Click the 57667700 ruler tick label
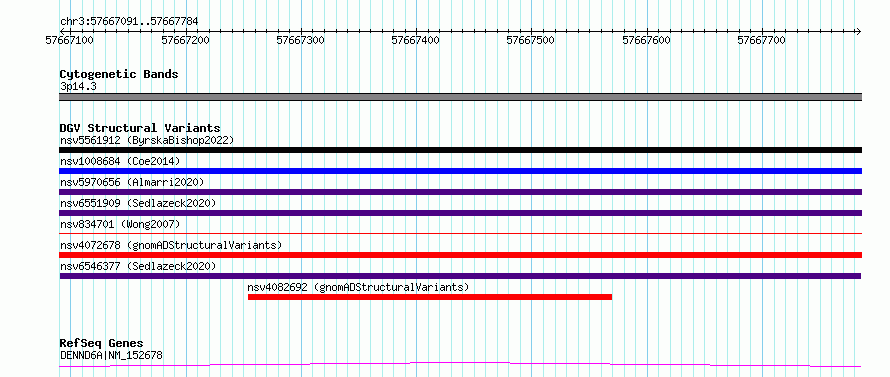Image resolution: width=890 pixels, height=377 pixels. coord(761,40)
